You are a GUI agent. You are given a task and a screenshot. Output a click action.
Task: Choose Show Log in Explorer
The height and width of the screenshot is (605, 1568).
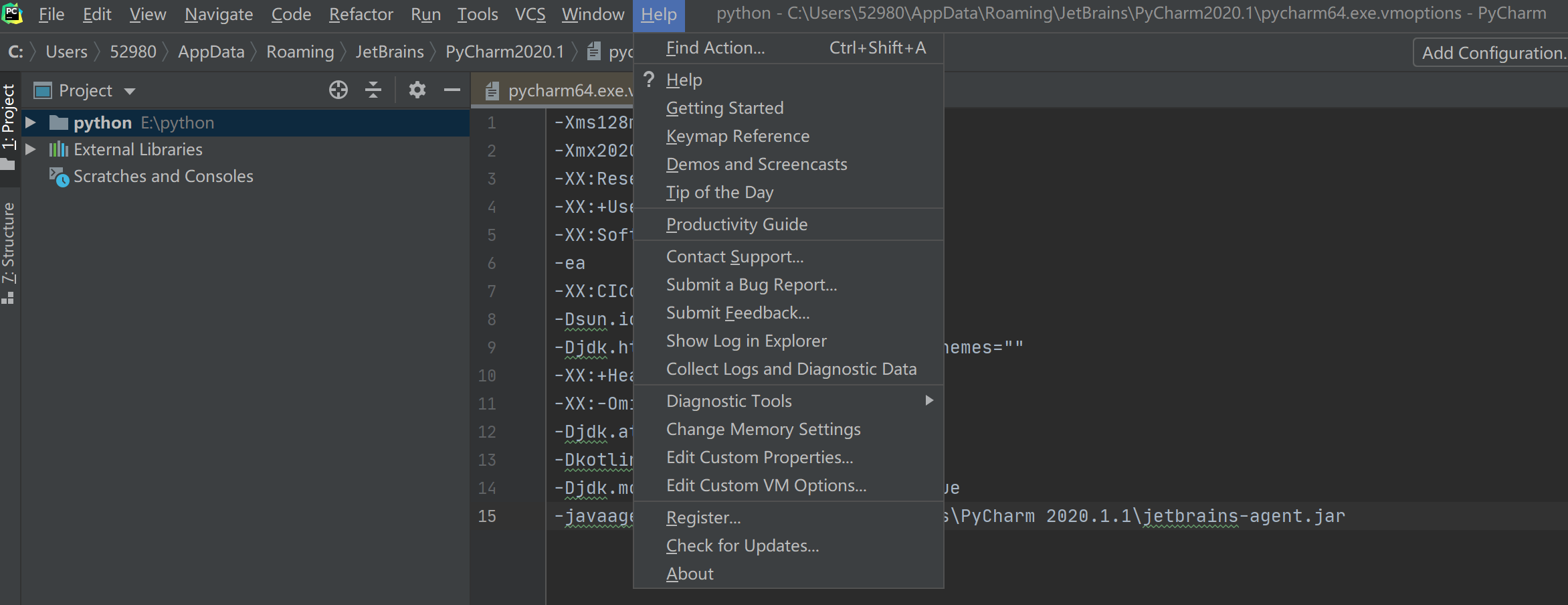(x=789, y=341)
